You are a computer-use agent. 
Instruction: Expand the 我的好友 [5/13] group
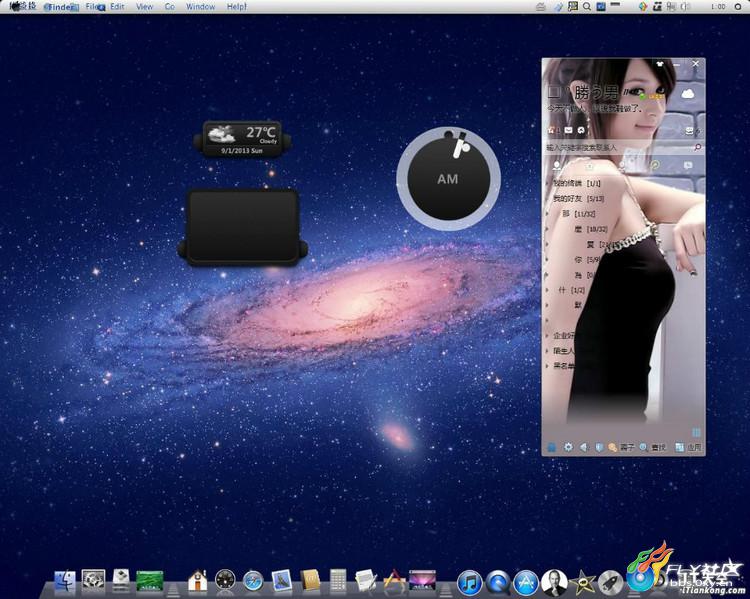click(x=578, y=199)
